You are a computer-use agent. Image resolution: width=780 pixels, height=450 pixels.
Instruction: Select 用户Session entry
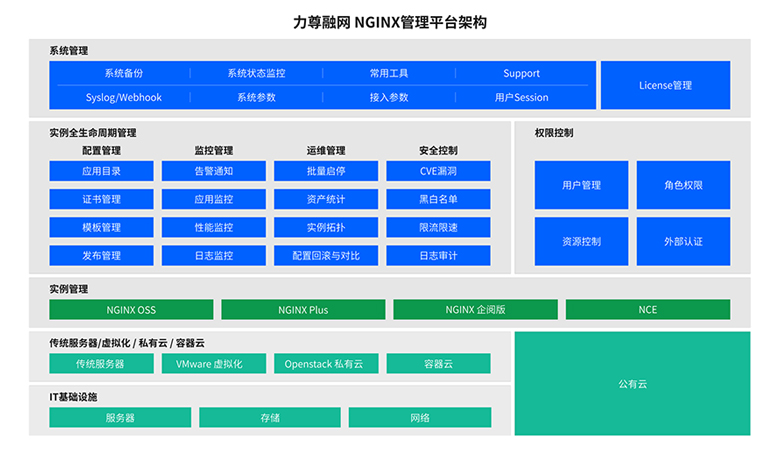tap(521, 97)
